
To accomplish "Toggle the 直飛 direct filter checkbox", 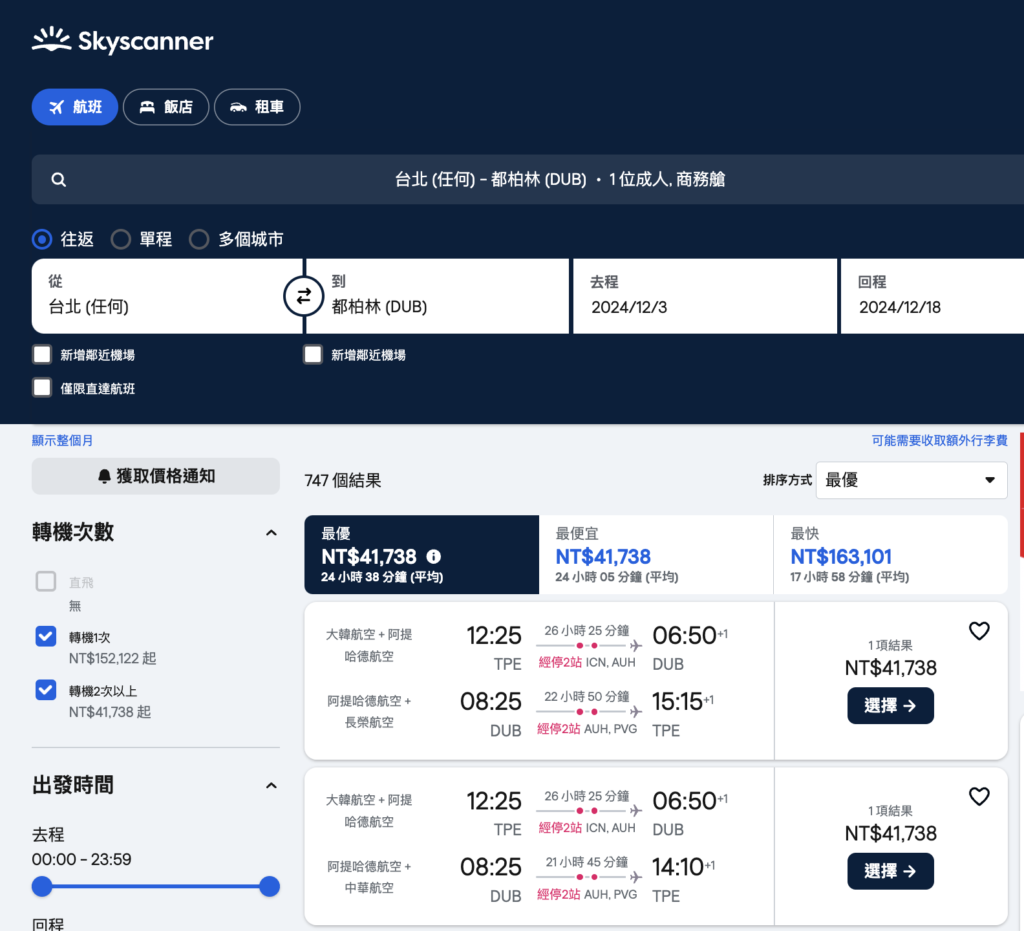I will click(46, 581).
